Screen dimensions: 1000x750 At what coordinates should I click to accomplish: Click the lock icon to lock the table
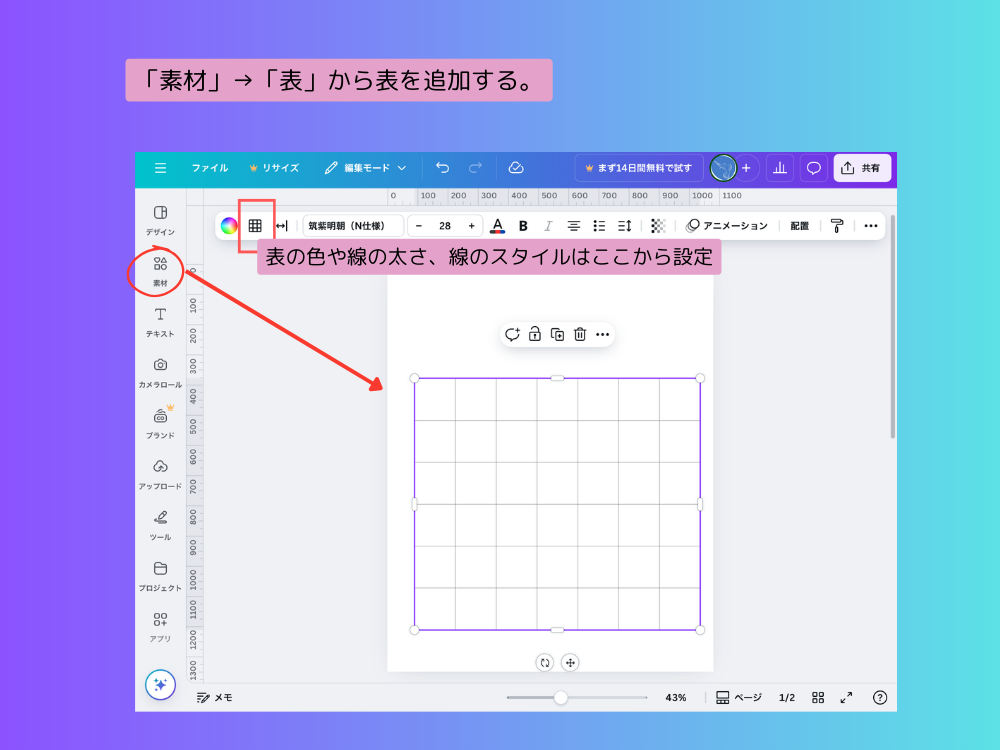pos(535,334)
